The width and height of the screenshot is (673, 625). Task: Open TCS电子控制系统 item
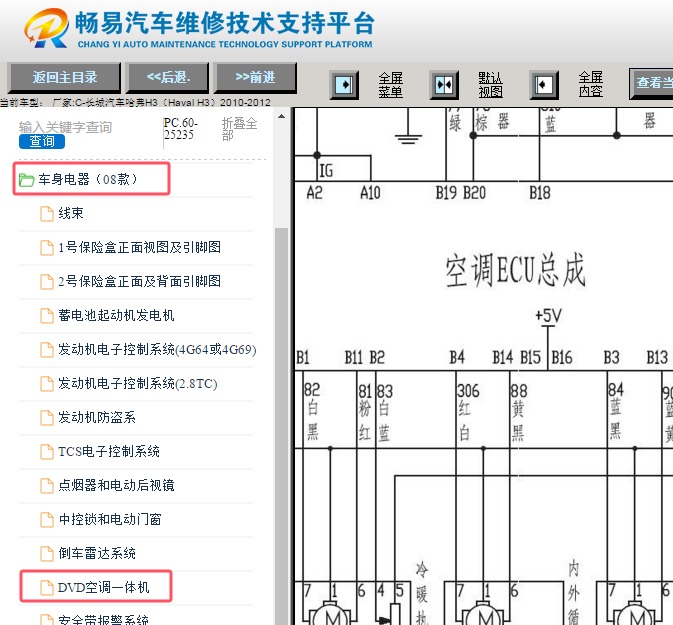[109, 451]
